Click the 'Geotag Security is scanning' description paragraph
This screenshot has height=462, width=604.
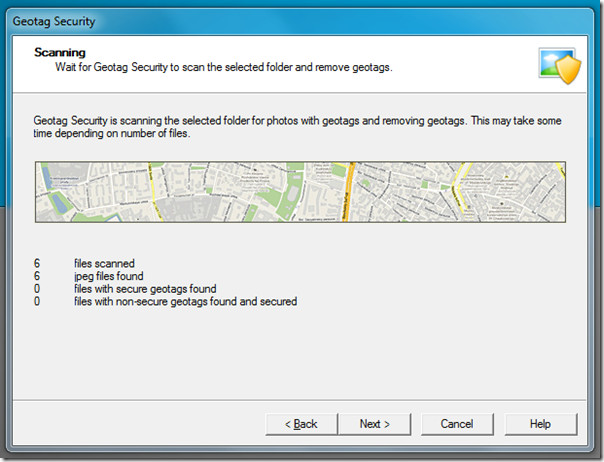(x=297, y=127)
